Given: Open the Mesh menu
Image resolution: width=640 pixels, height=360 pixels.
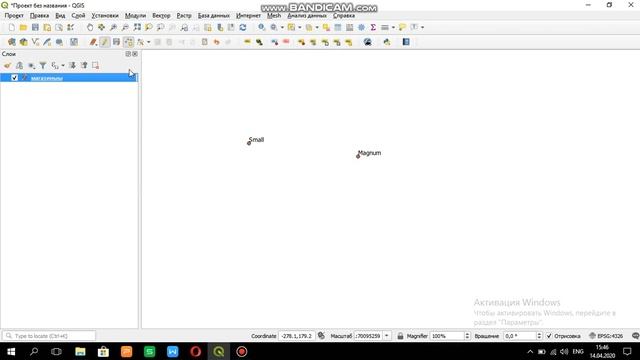Looking at the screenshot, I should point(274,16).
